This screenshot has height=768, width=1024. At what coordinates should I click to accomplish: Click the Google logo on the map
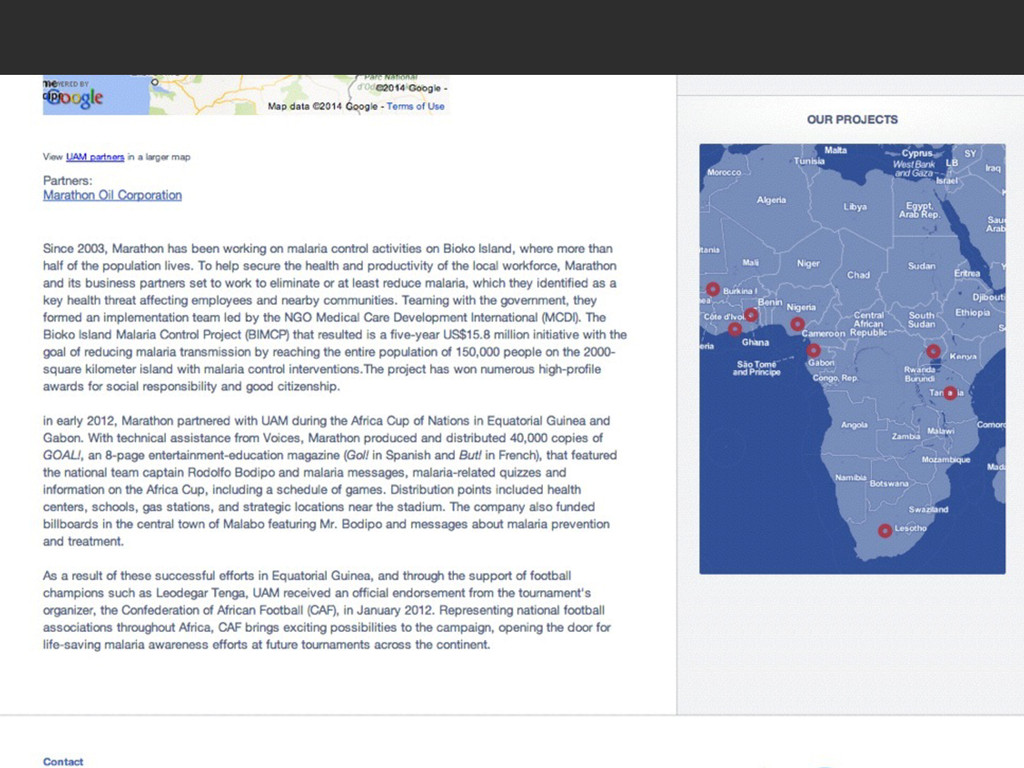click(74, 97)
